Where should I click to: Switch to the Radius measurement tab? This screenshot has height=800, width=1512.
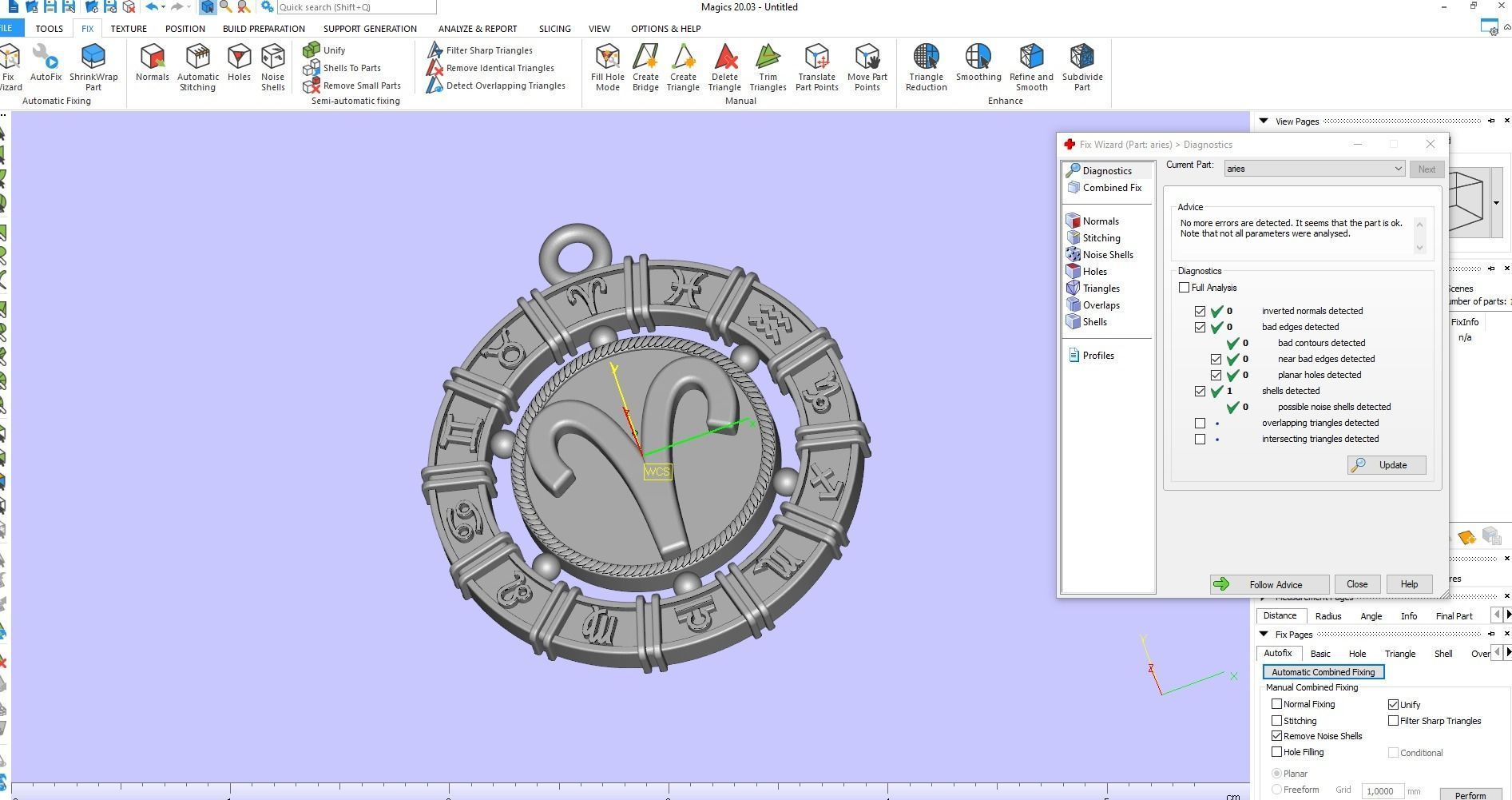click(x=1327, y=616)
